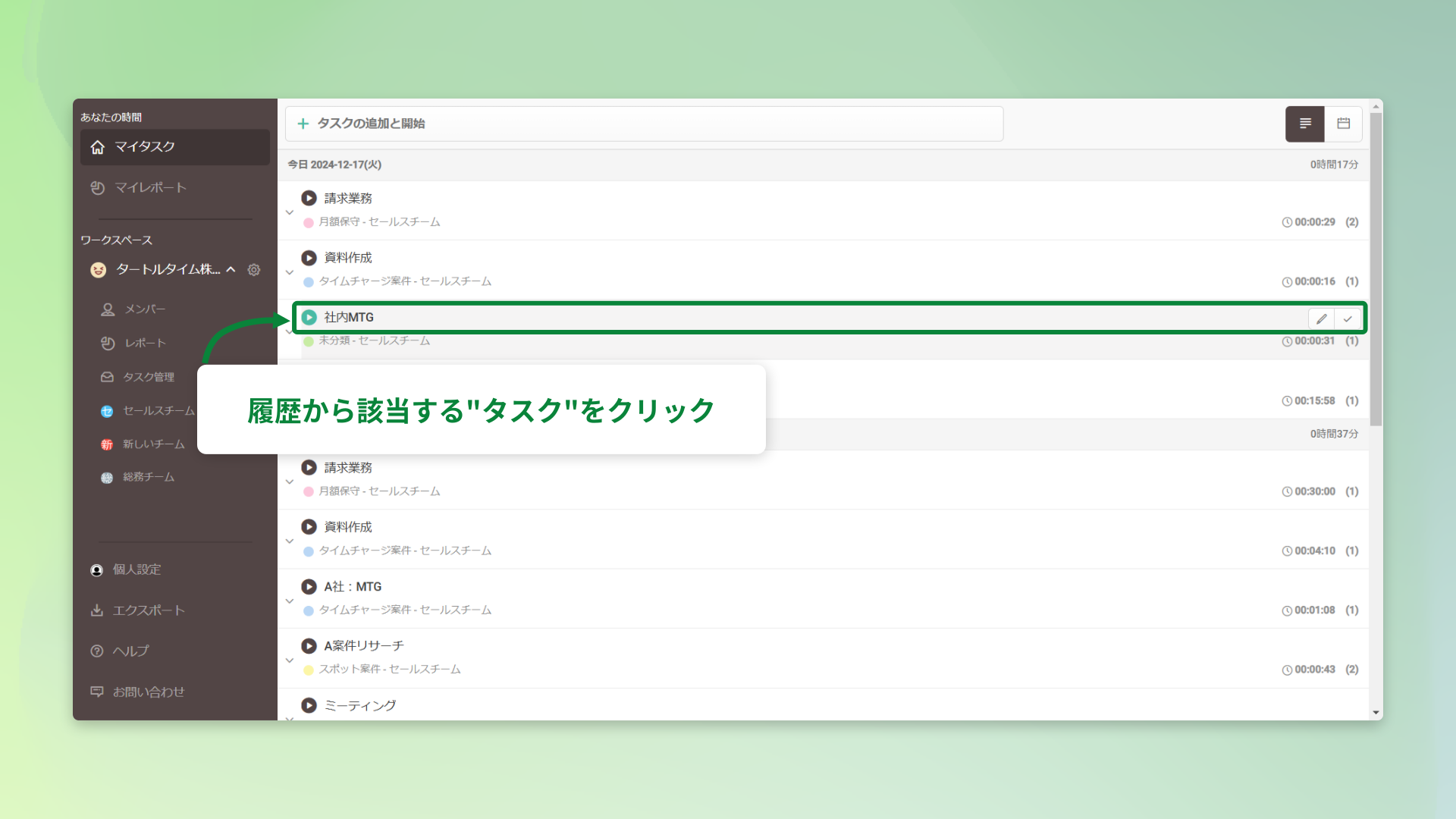Edit 社内MTG using the pencil icon
1456x819 pixels.
pyautogui.click(x=1321, y=318)
